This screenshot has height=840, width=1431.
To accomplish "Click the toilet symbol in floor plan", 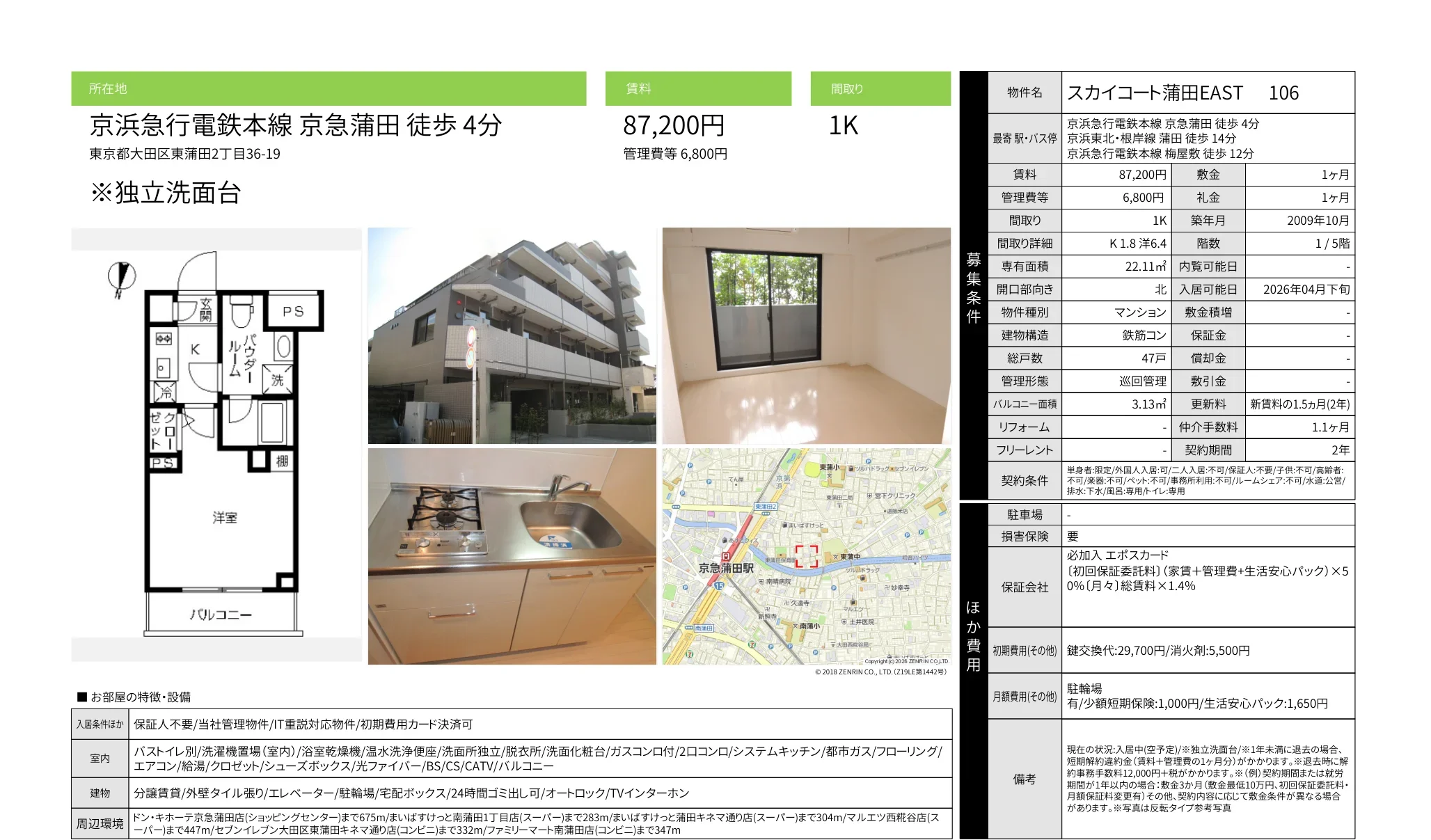I will click(242, 310).
